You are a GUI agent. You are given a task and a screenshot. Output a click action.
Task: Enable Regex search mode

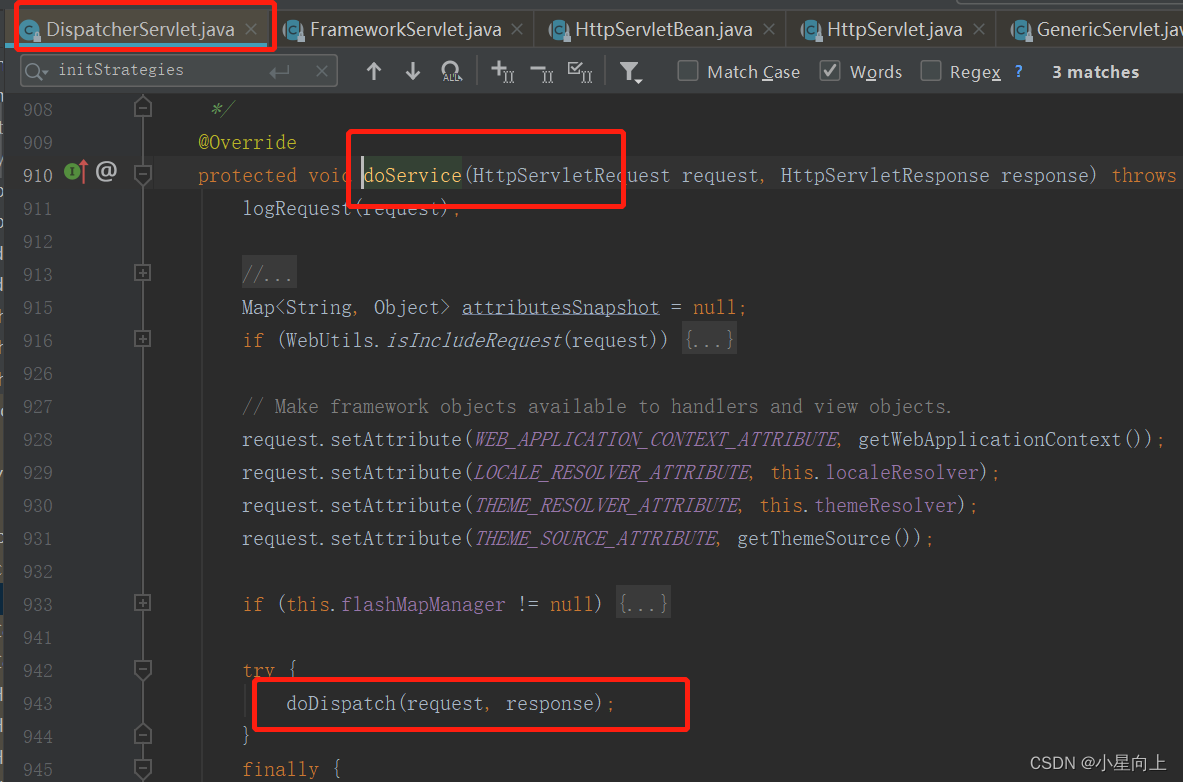coord(929,71)
